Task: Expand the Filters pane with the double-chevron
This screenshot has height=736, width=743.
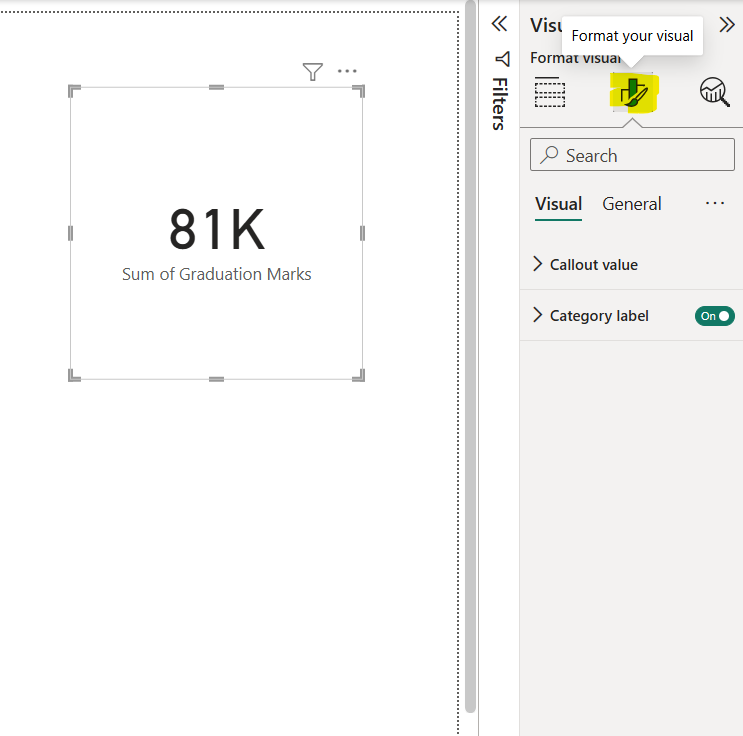Action: (x=499, y=25)
